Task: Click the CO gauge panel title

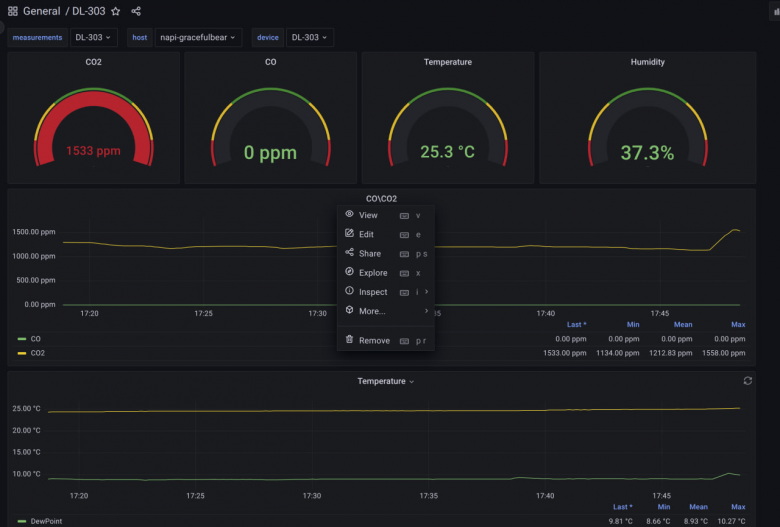Action: tap(271, 62)
